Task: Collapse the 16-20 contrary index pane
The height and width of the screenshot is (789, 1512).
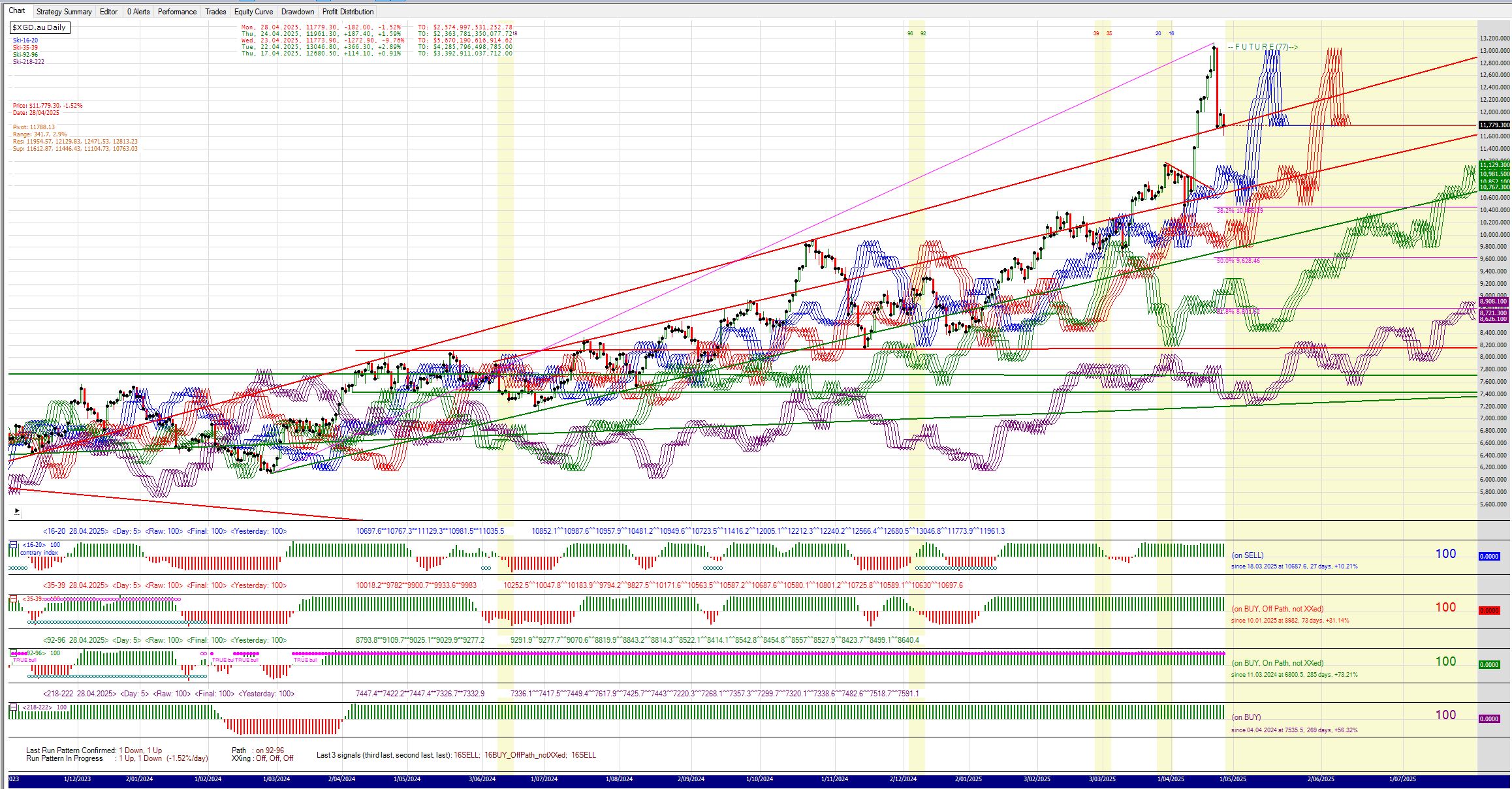Action: [x=13, y=544]
